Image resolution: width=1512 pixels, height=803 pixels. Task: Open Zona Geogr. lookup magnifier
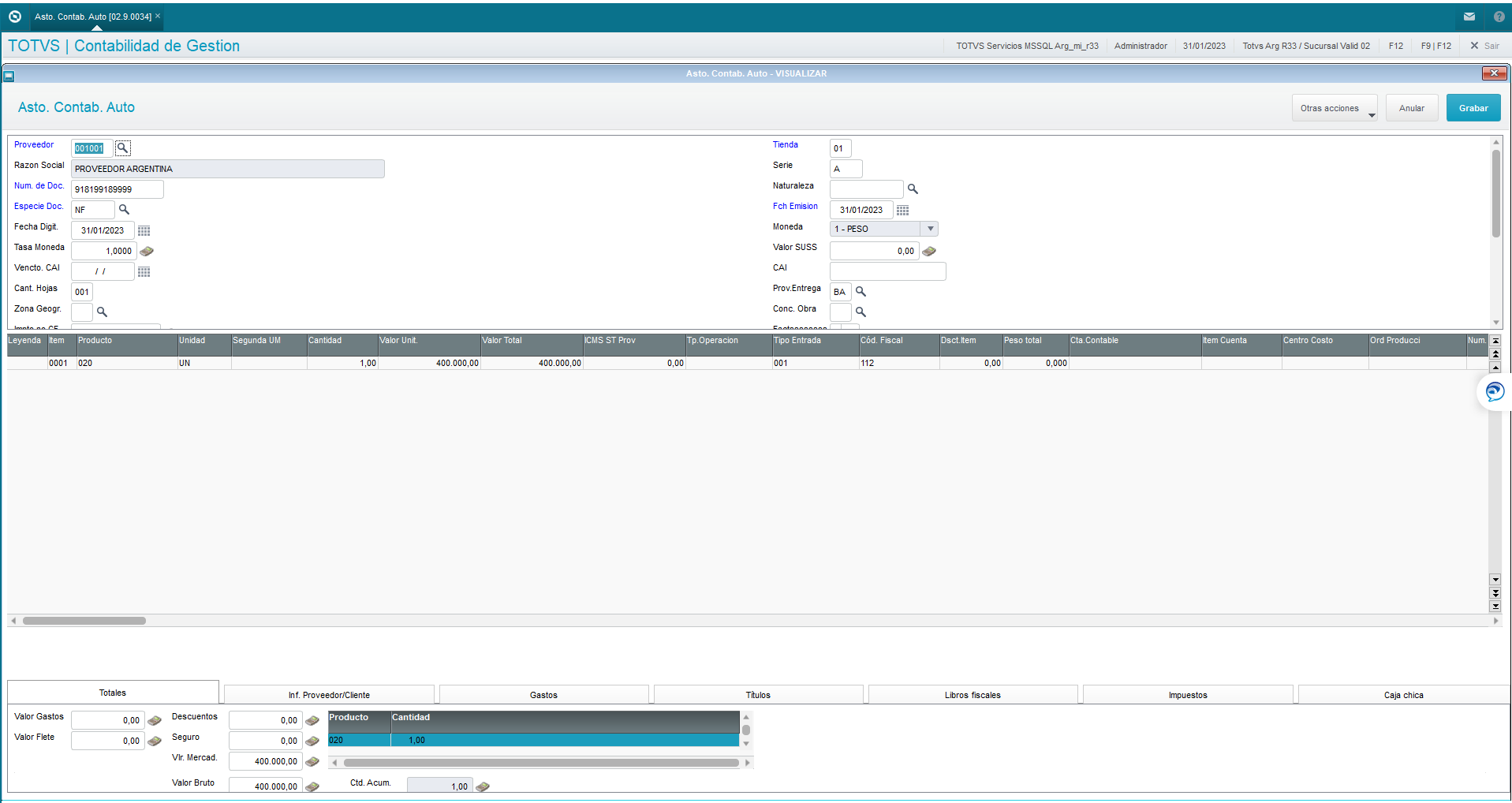102,312
